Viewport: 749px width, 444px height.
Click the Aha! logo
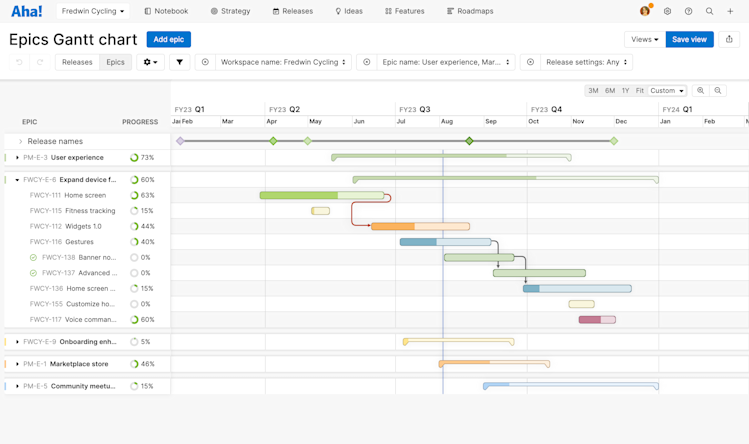tap(27, 11)
